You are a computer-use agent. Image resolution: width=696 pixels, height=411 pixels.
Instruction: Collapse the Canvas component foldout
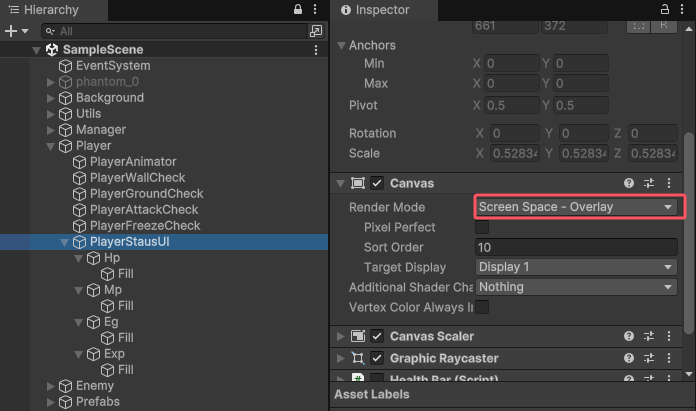pyautogui.click(x=341, y=183)
